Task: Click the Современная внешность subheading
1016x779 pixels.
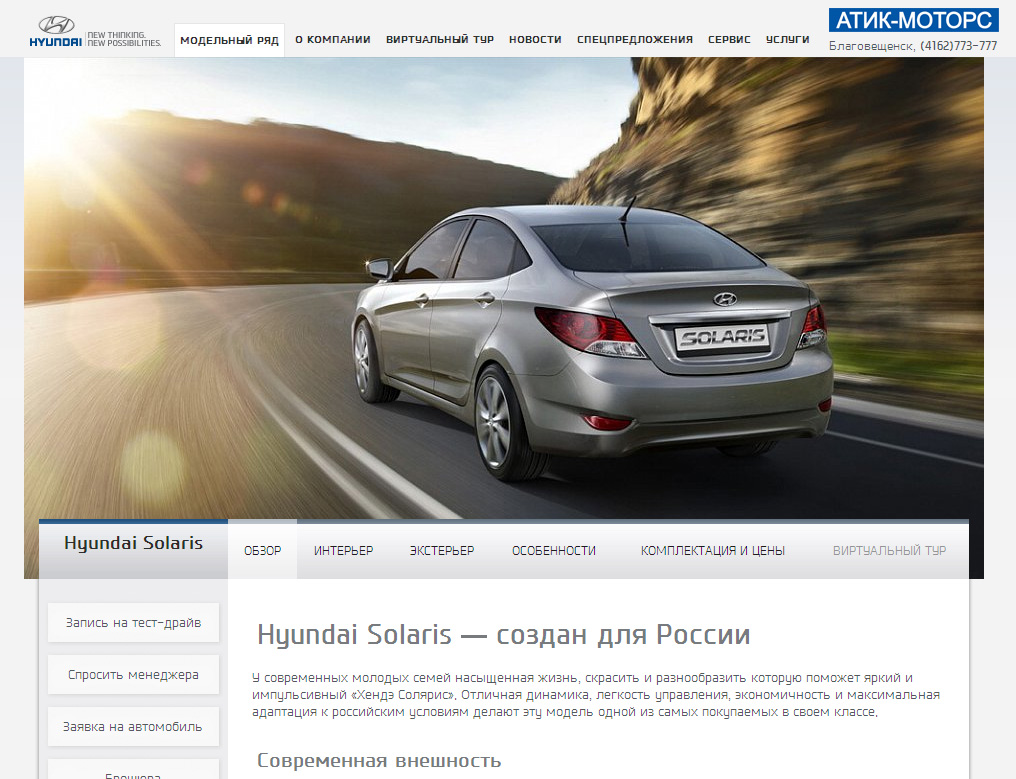Action: [379, 760]
